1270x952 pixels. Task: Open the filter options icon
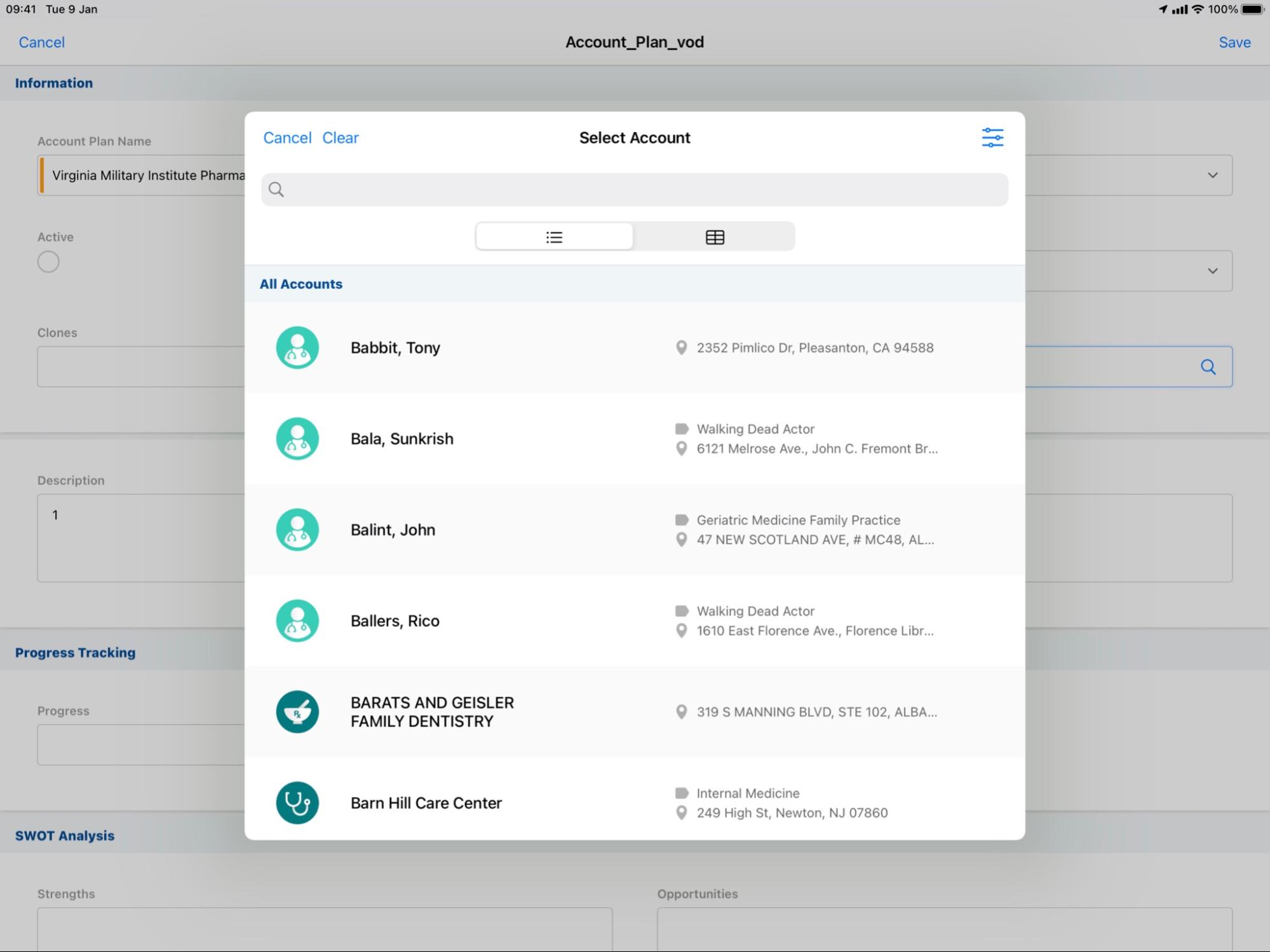(992, 138)
